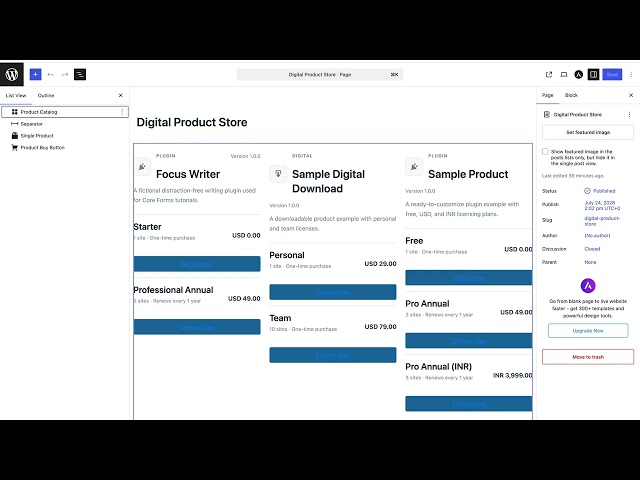Click the INR 3,999.00 price

pyautogui.click(x=512, y=375)
